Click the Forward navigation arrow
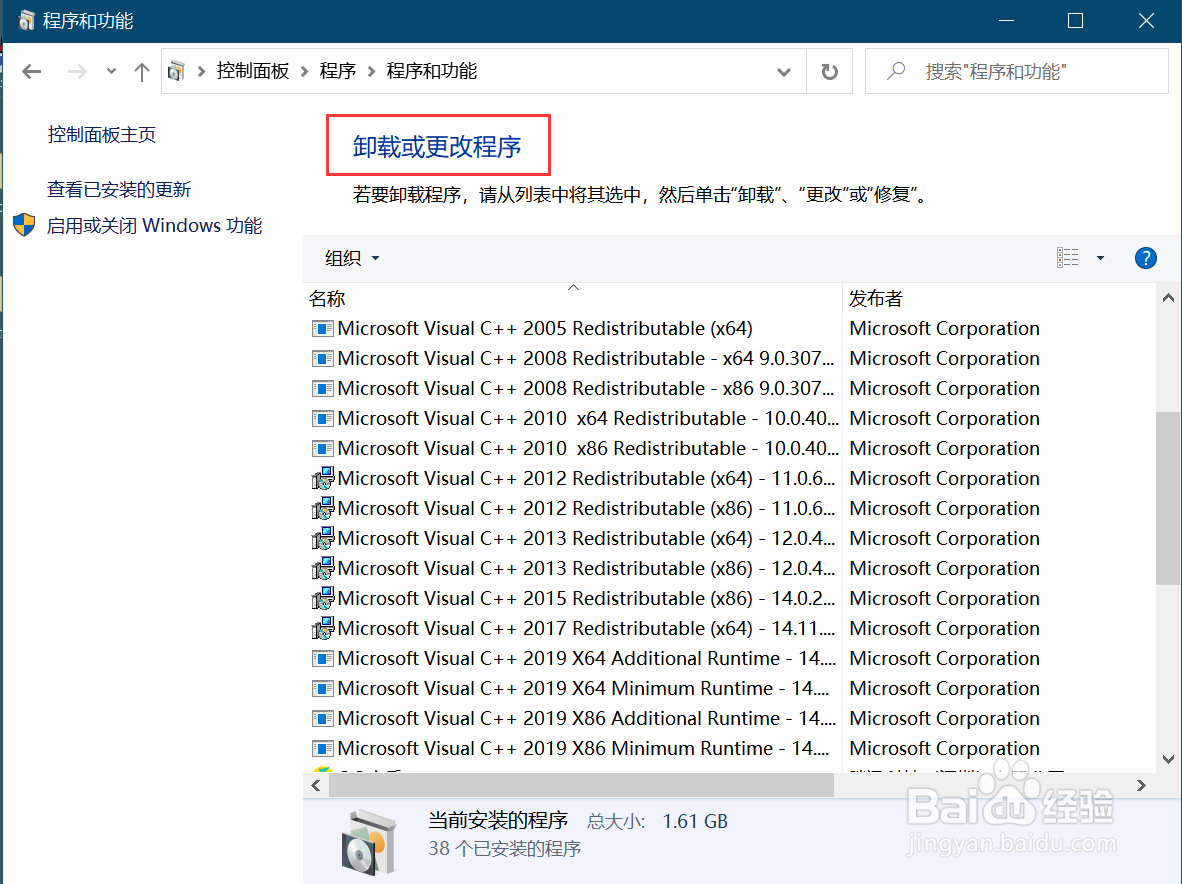The width and height of the screenshot is (1182, 884). tap(77, 72)
